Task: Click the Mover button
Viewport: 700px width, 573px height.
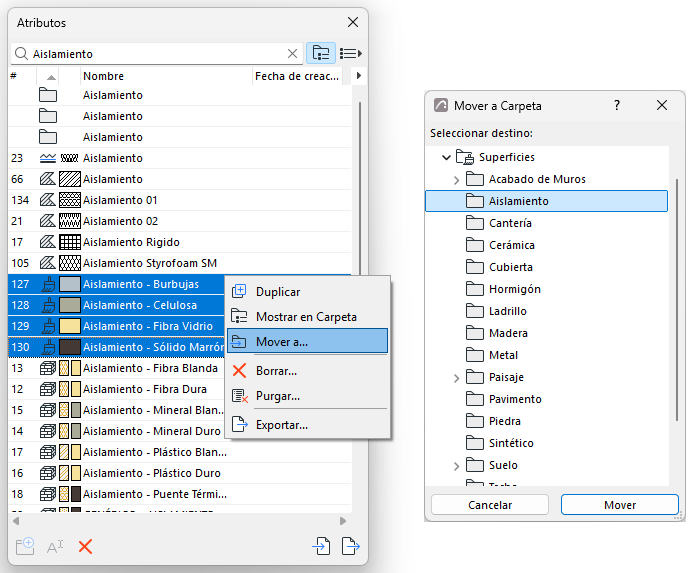Action: pos(620,505)
